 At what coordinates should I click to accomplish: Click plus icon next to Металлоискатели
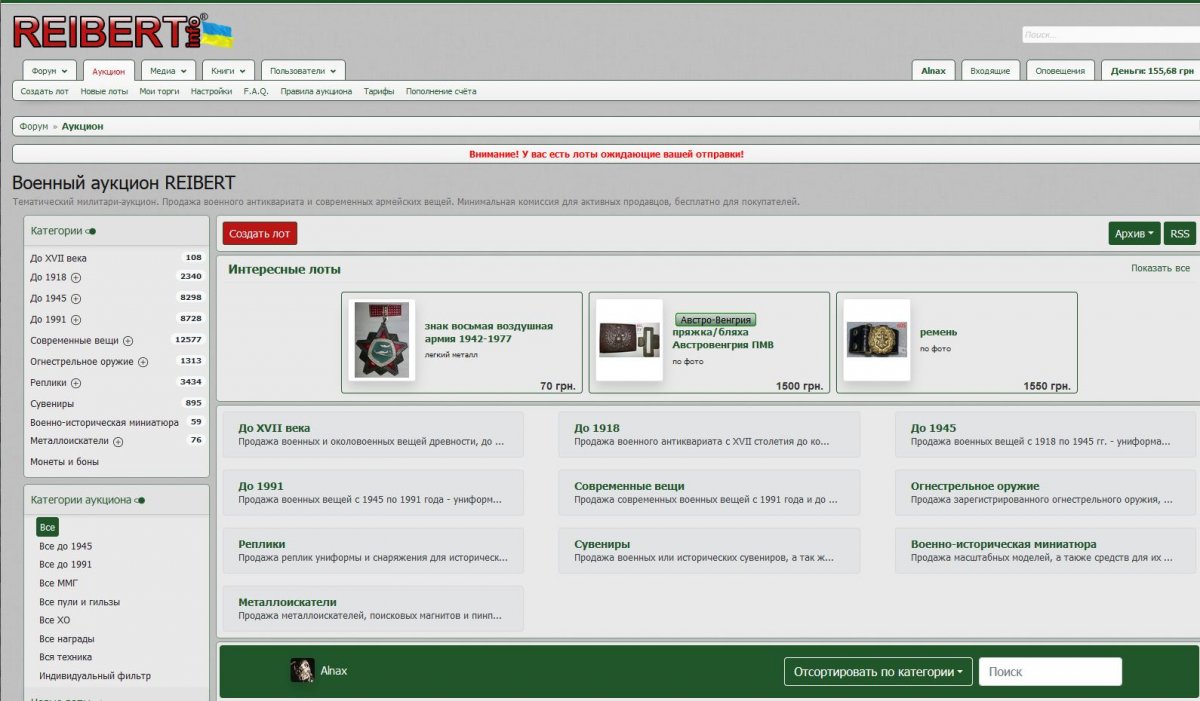click(118, 441)
